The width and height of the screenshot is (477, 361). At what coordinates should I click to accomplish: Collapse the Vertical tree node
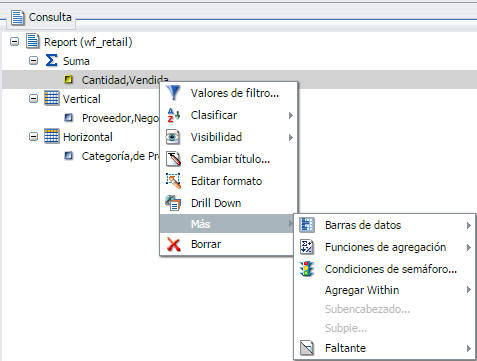(33, 99)
